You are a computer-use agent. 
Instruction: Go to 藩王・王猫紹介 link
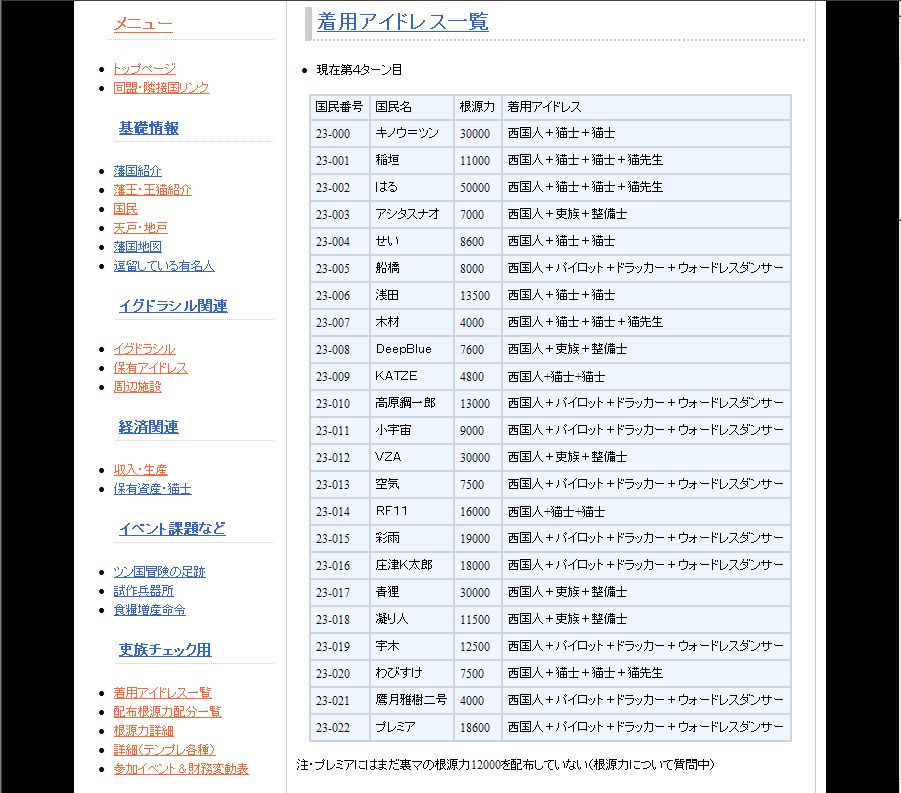coord(152,190)
